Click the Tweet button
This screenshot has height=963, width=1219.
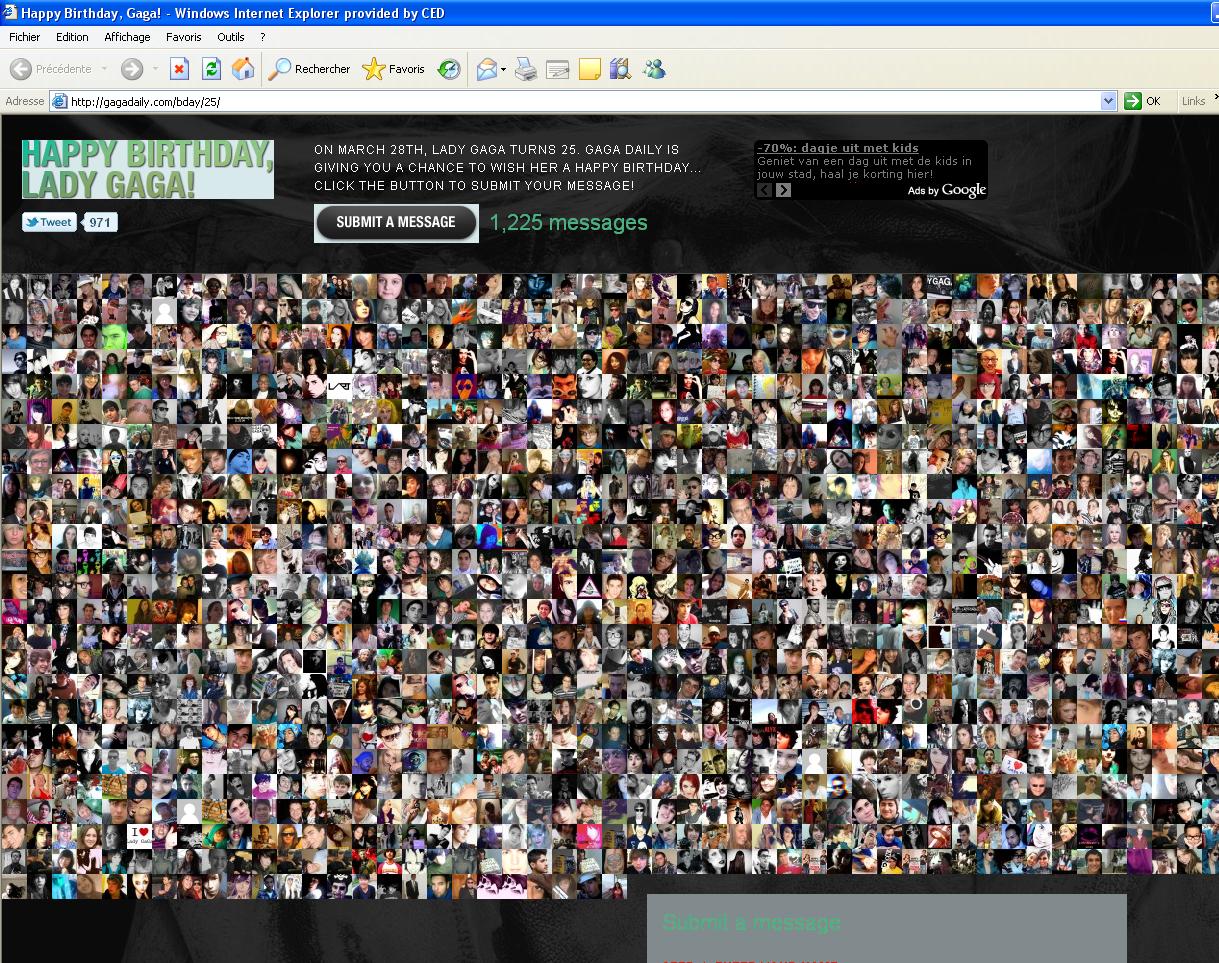coord(49,222)
